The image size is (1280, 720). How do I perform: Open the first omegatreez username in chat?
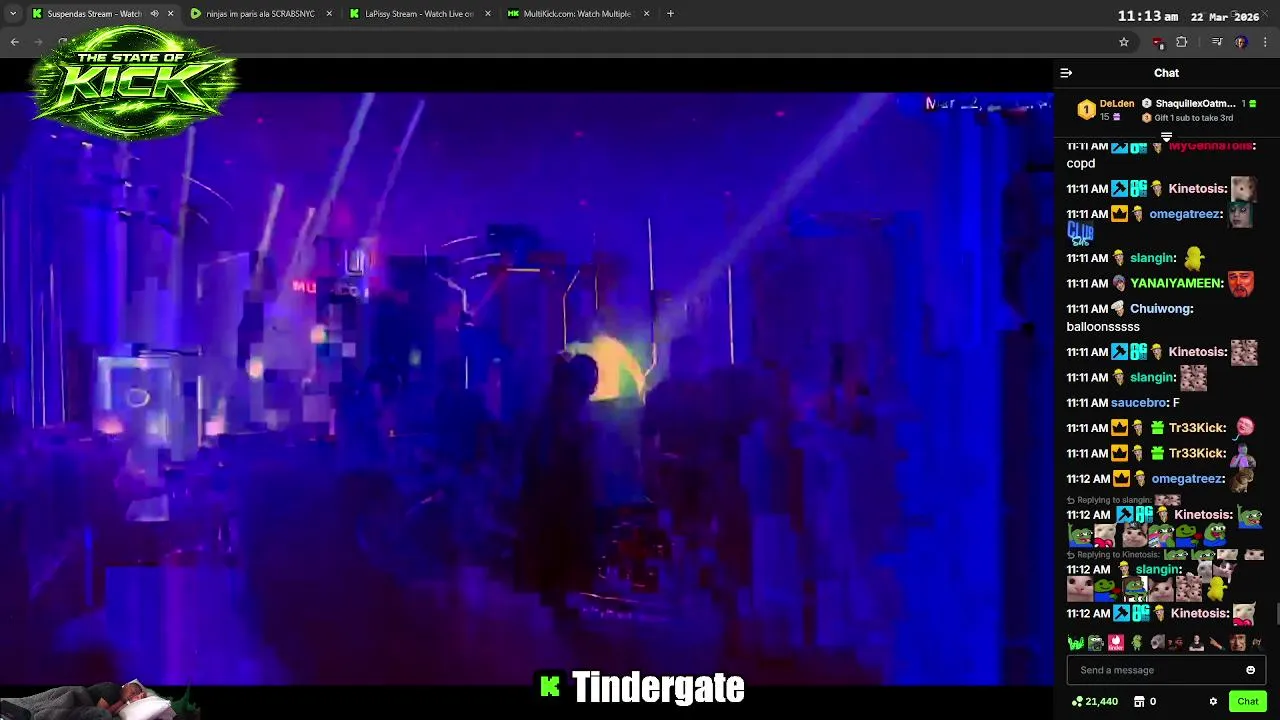click(x=1186, y=214)
